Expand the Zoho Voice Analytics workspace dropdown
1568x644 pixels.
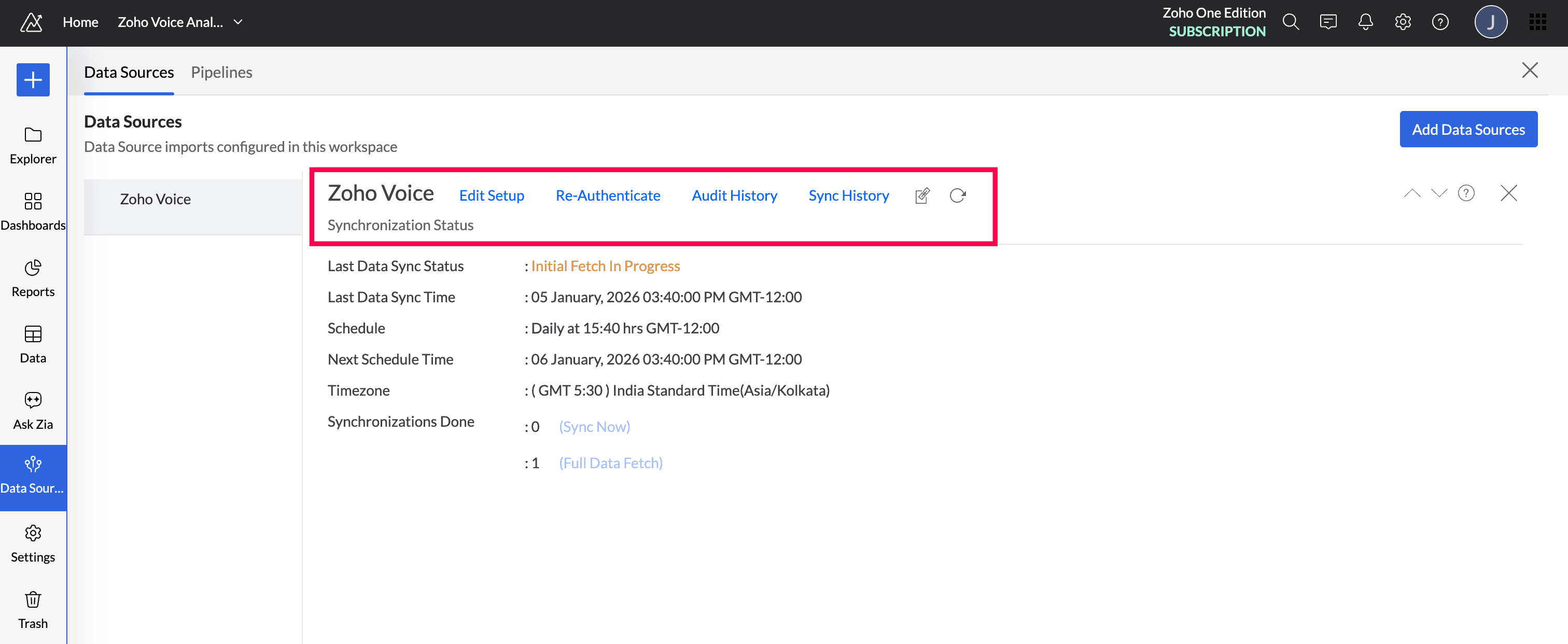(x=238, y=22)
